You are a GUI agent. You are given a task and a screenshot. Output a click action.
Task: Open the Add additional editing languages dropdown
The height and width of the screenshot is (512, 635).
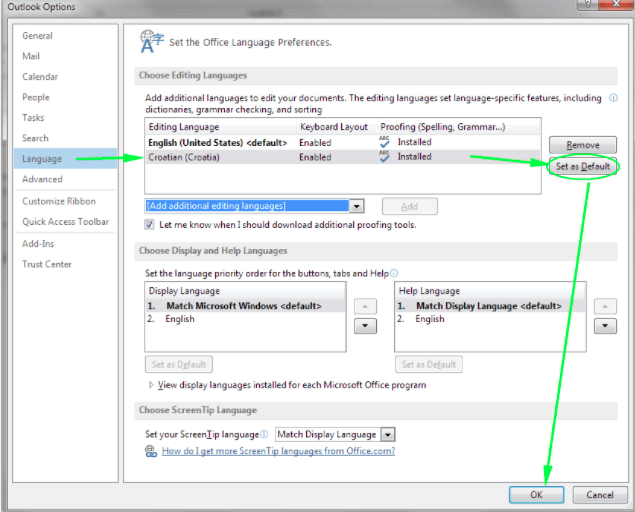pyautogui.click(x=356, y=206)
